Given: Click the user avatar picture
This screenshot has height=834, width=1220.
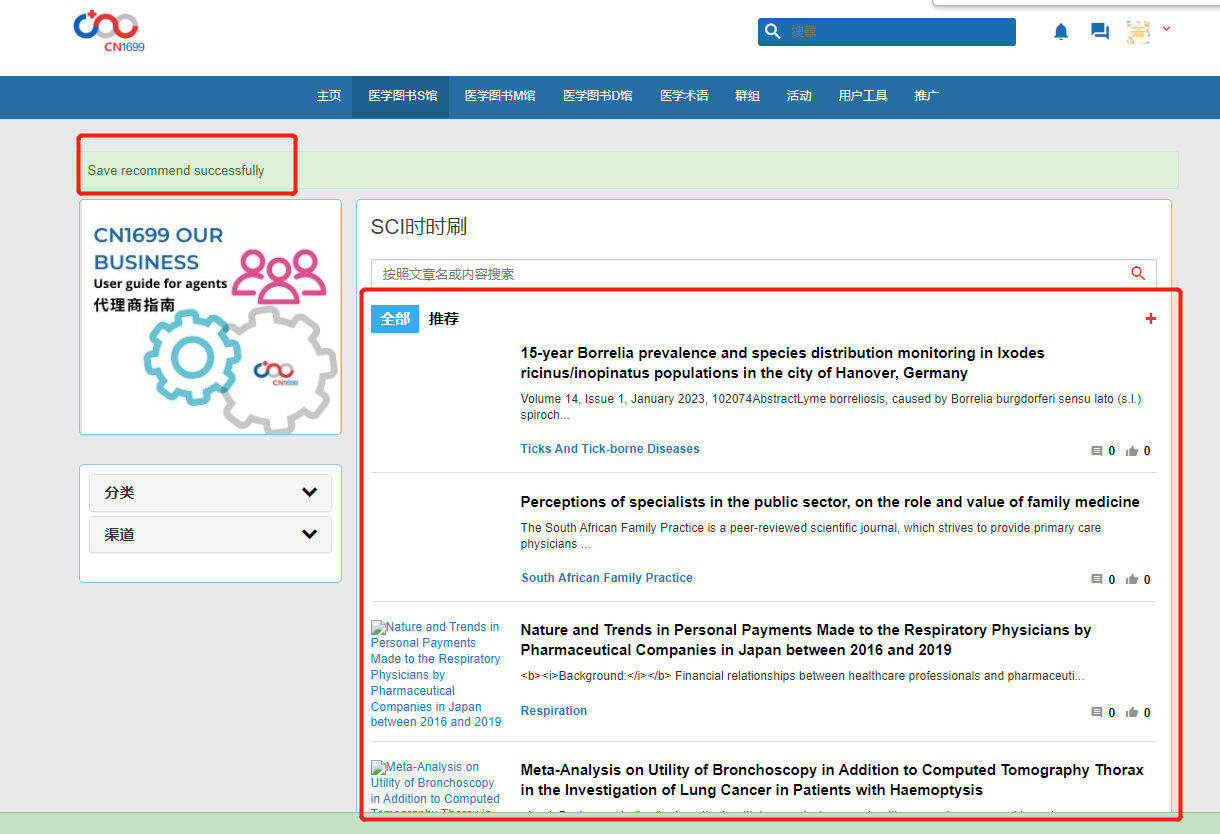Looking at the screenshot, I should [x=1138, y=32].
